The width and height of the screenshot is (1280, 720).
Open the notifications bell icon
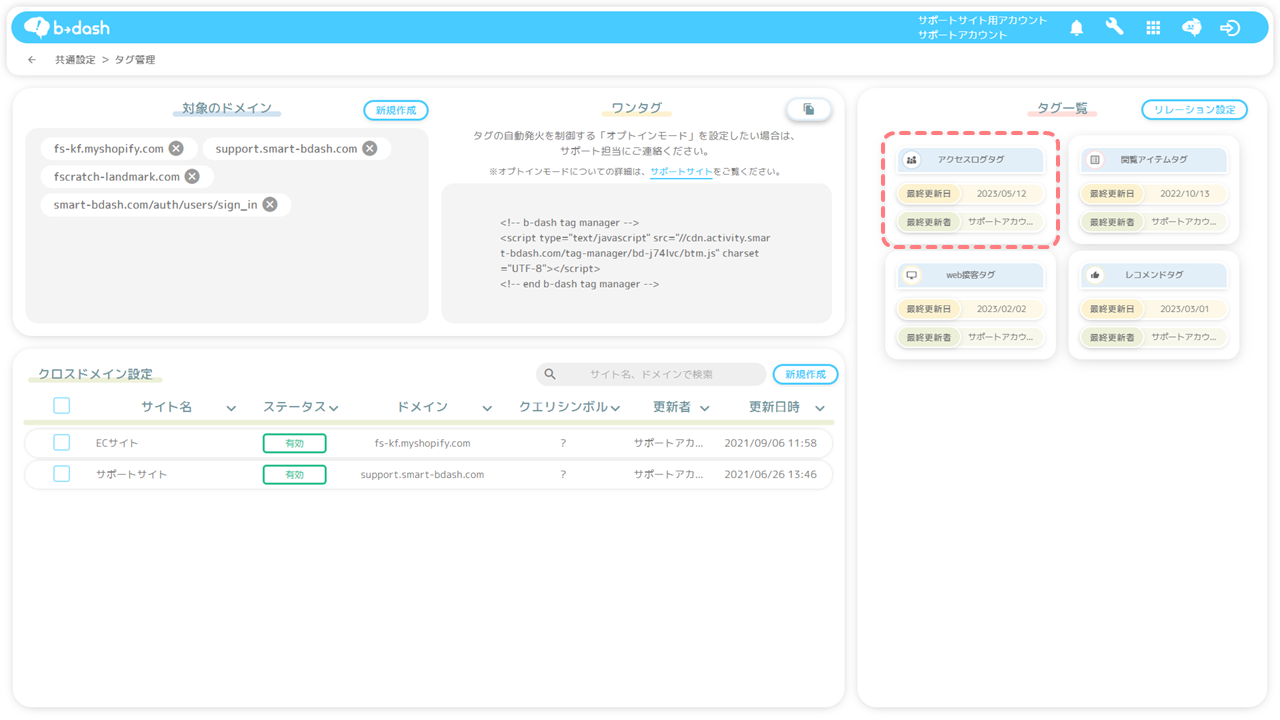1076,28
